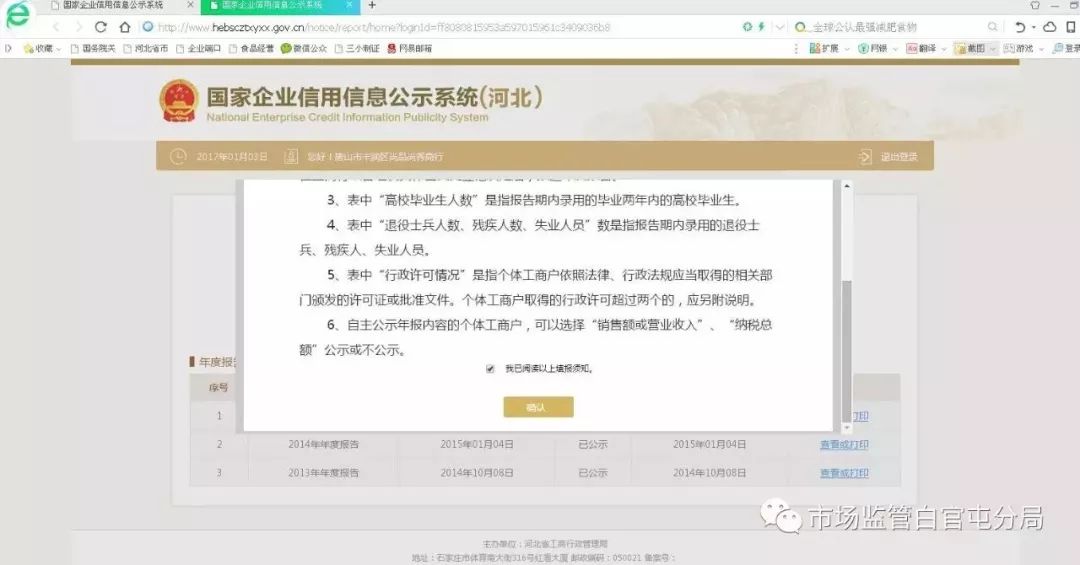This screenshot has height=565, width=1080.
Task: Select 已公示 status in the 2013 row
Action: click(x=592, y=473)
